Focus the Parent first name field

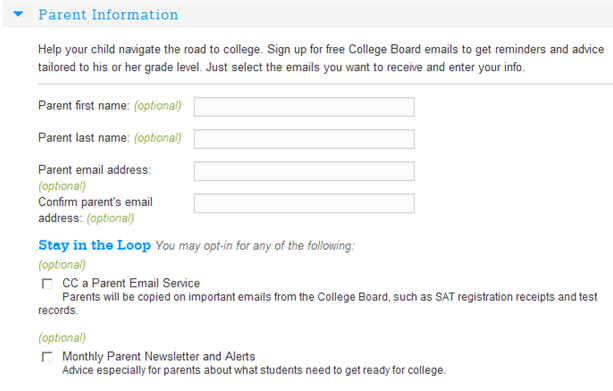coord(304,107)
